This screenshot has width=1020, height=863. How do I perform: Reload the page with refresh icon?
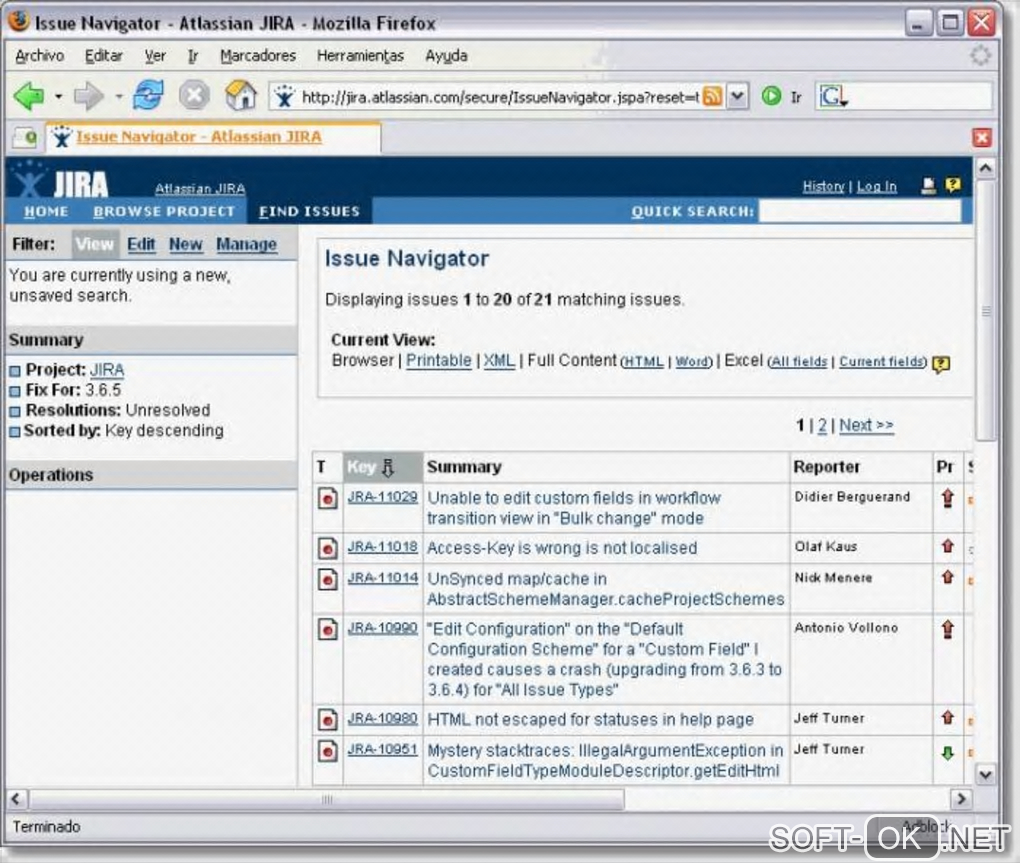click(x=148, y=96)
